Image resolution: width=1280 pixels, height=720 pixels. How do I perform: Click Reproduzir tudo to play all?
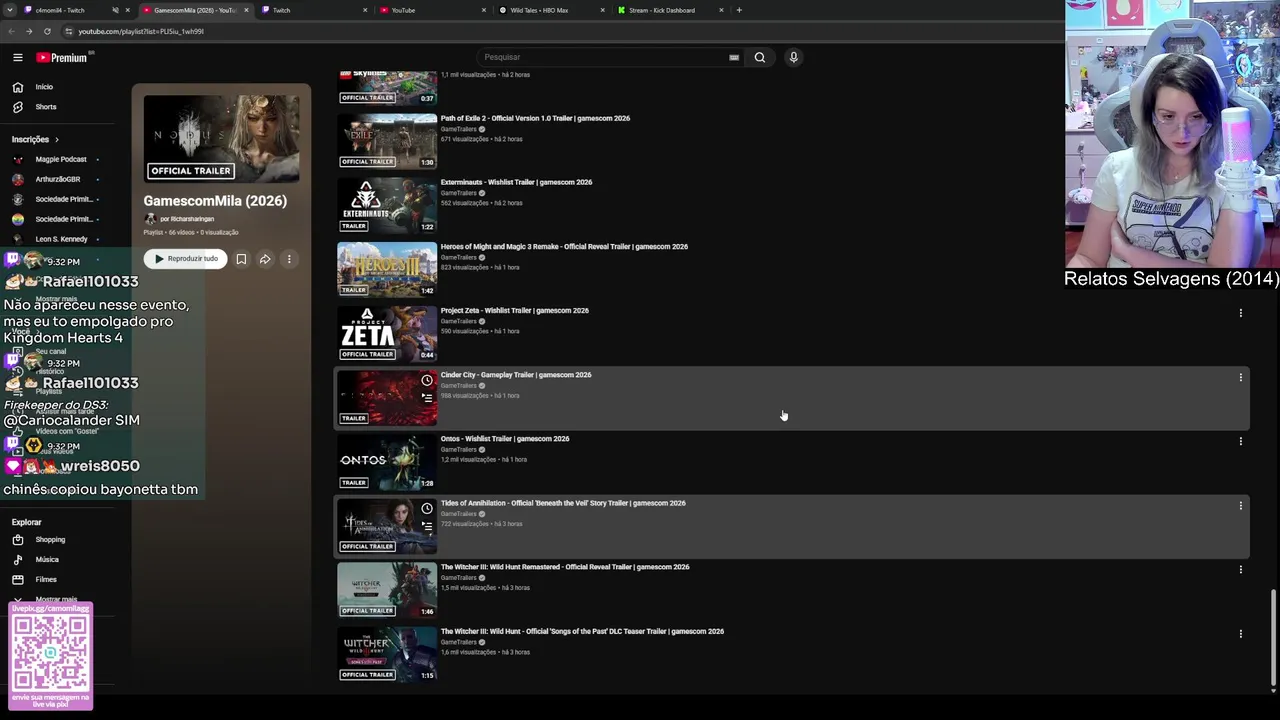[x=186, y=259]
